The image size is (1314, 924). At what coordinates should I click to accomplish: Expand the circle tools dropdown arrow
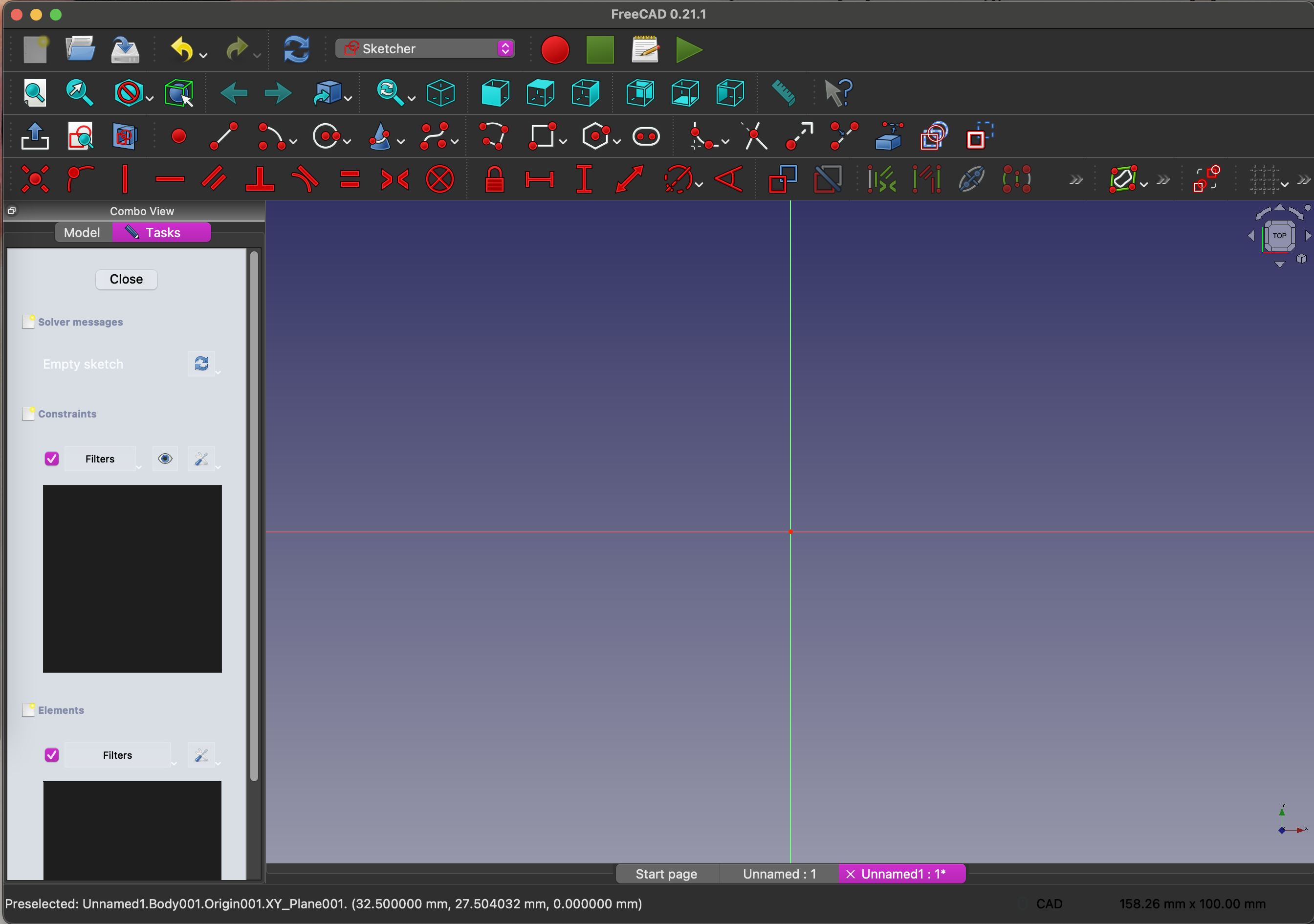click(x=348, y=141)
